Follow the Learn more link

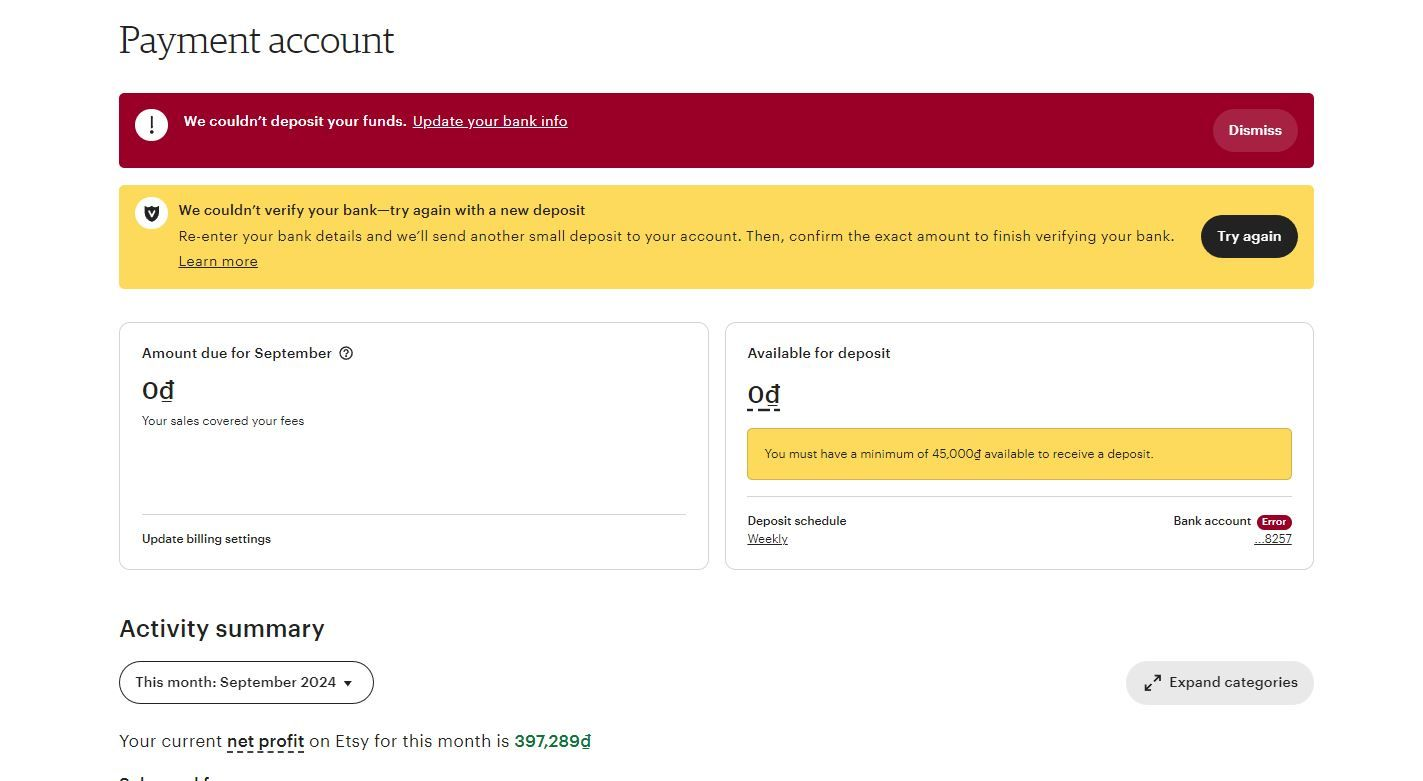click(x=218, y=262)
